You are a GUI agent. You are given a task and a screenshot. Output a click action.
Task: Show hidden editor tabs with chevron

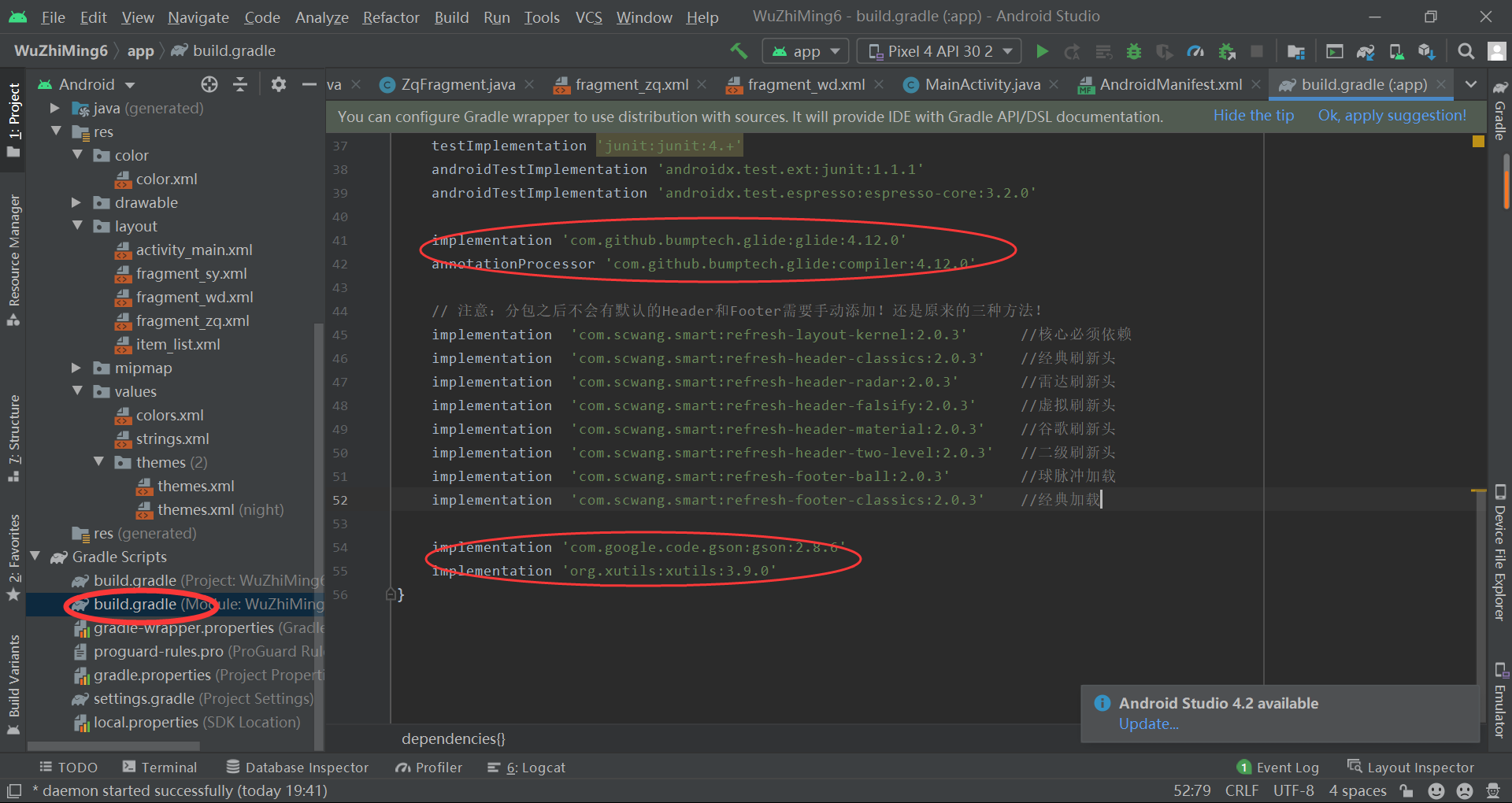[x=1470, y=84]
